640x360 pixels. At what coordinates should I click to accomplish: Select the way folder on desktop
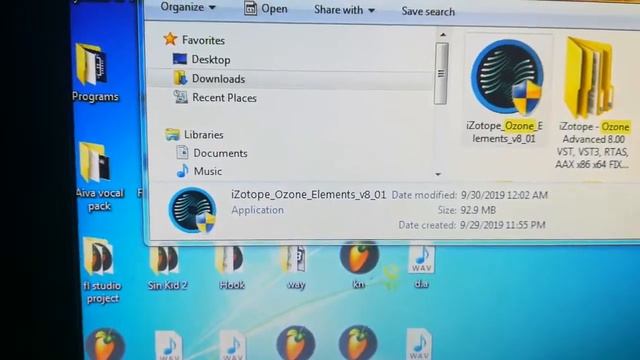click(296, 267)
